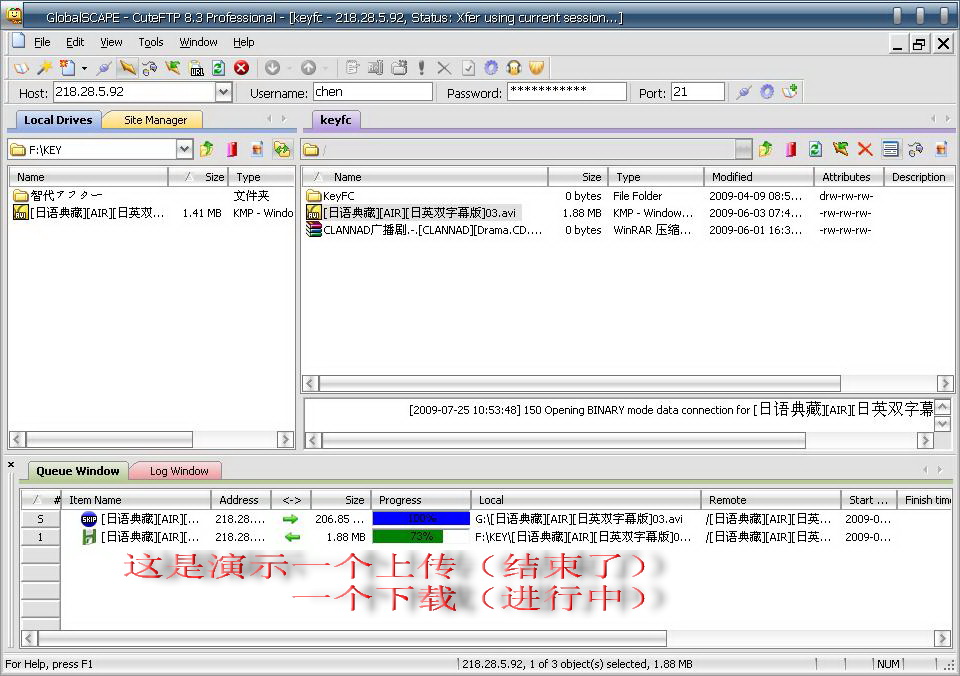Viewport: 960px width, 676px height.
Task: Click the plug disconnect icon in main toolbar
Action: 104,67
